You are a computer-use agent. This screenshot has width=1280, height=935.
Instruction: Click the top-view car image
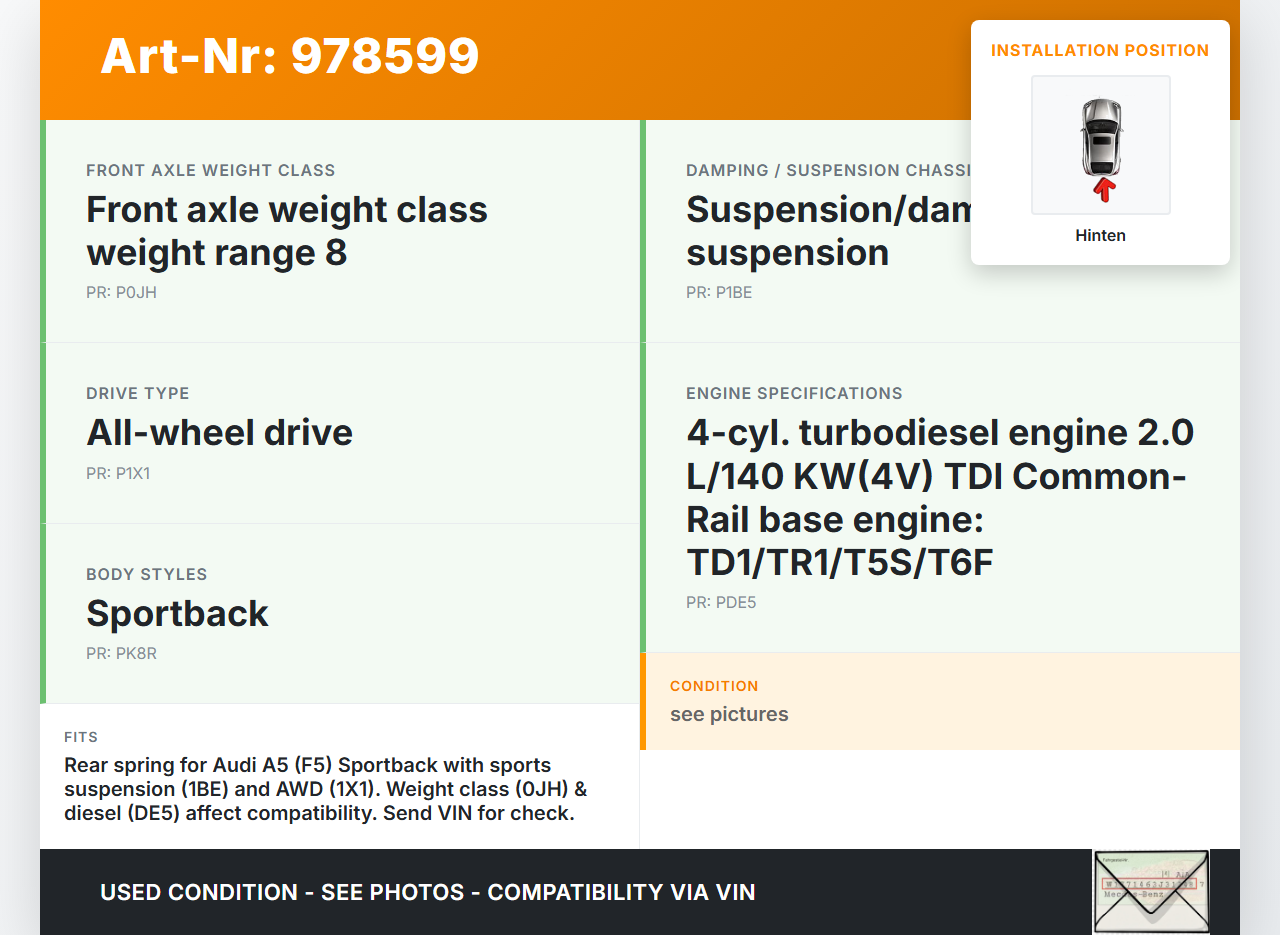tap(1100, 135)
